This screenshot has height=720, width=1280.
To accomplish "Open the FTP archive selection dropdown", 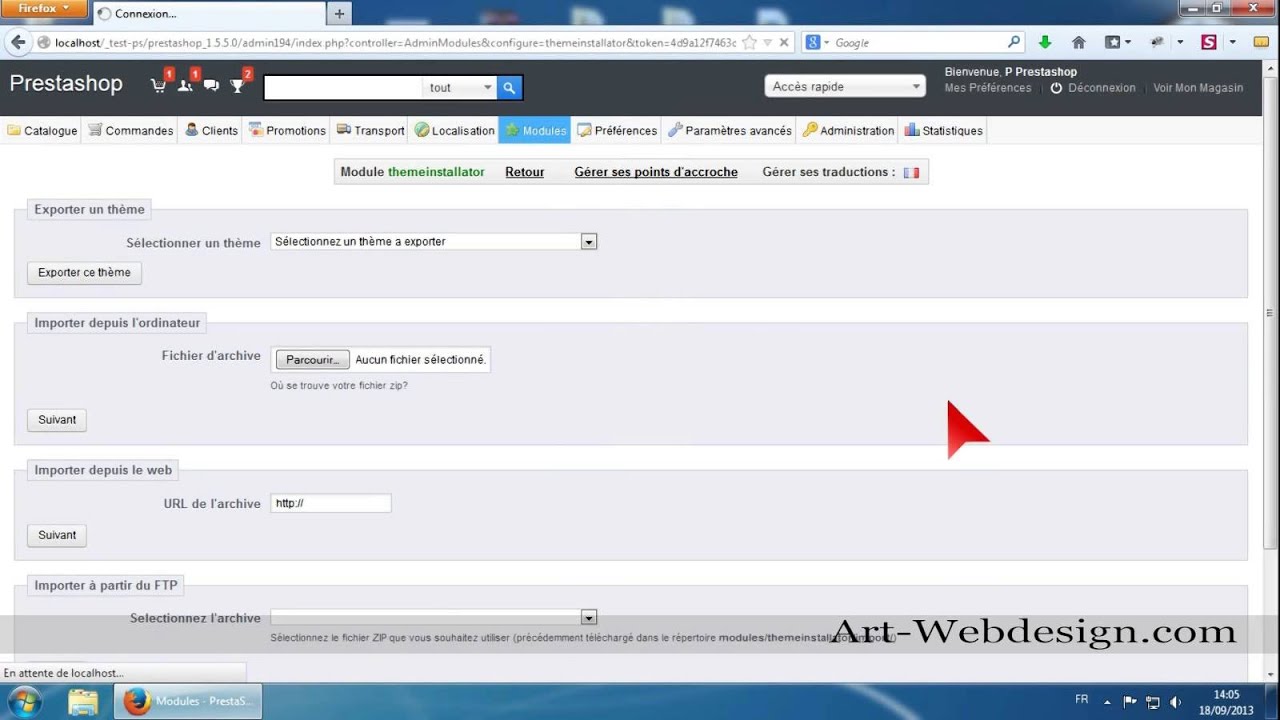I will point(434,618).
